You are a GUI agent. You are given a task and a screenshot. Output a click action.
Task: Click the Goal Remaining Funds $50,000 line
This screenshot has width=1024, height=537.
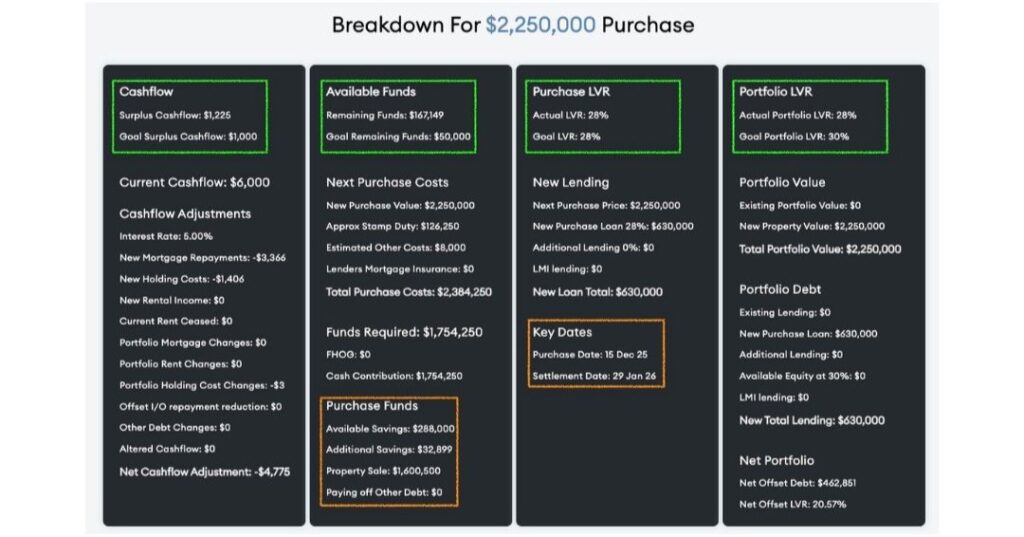398,137
